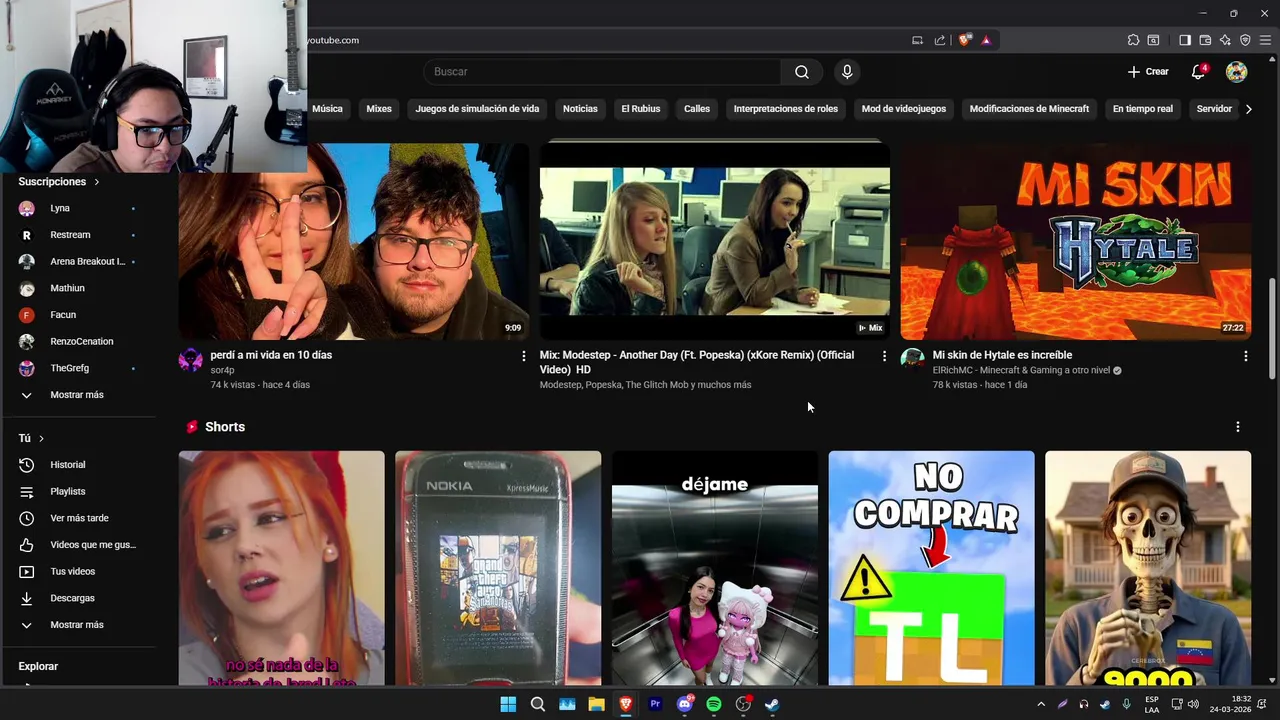The width and height of the screenshot is (1280, 720).
Task: Open the notifications bell
Action: [1198, 72]
